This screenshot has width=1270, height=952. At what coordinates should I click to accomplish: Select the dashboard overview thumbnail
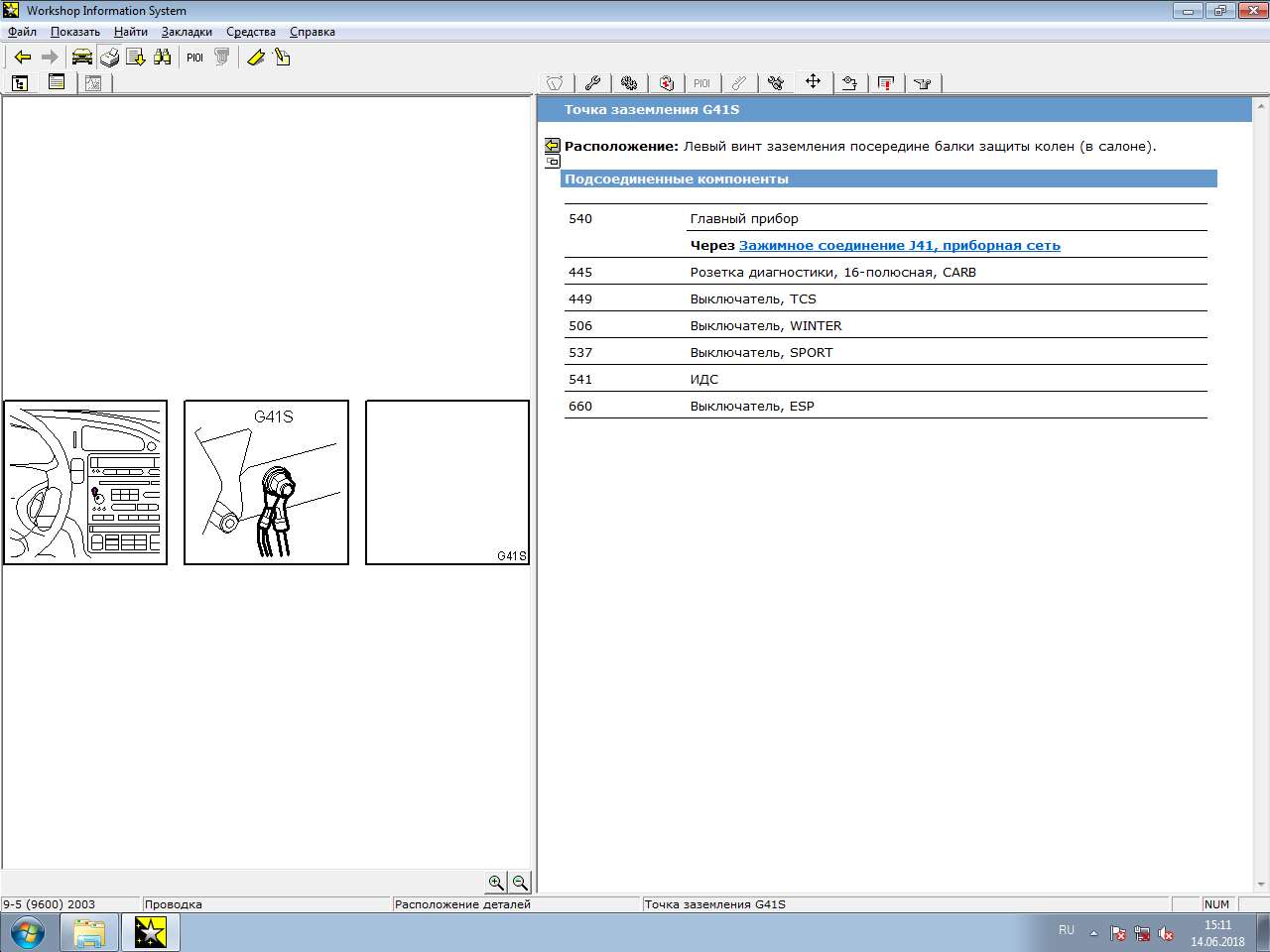coord(85,483)
